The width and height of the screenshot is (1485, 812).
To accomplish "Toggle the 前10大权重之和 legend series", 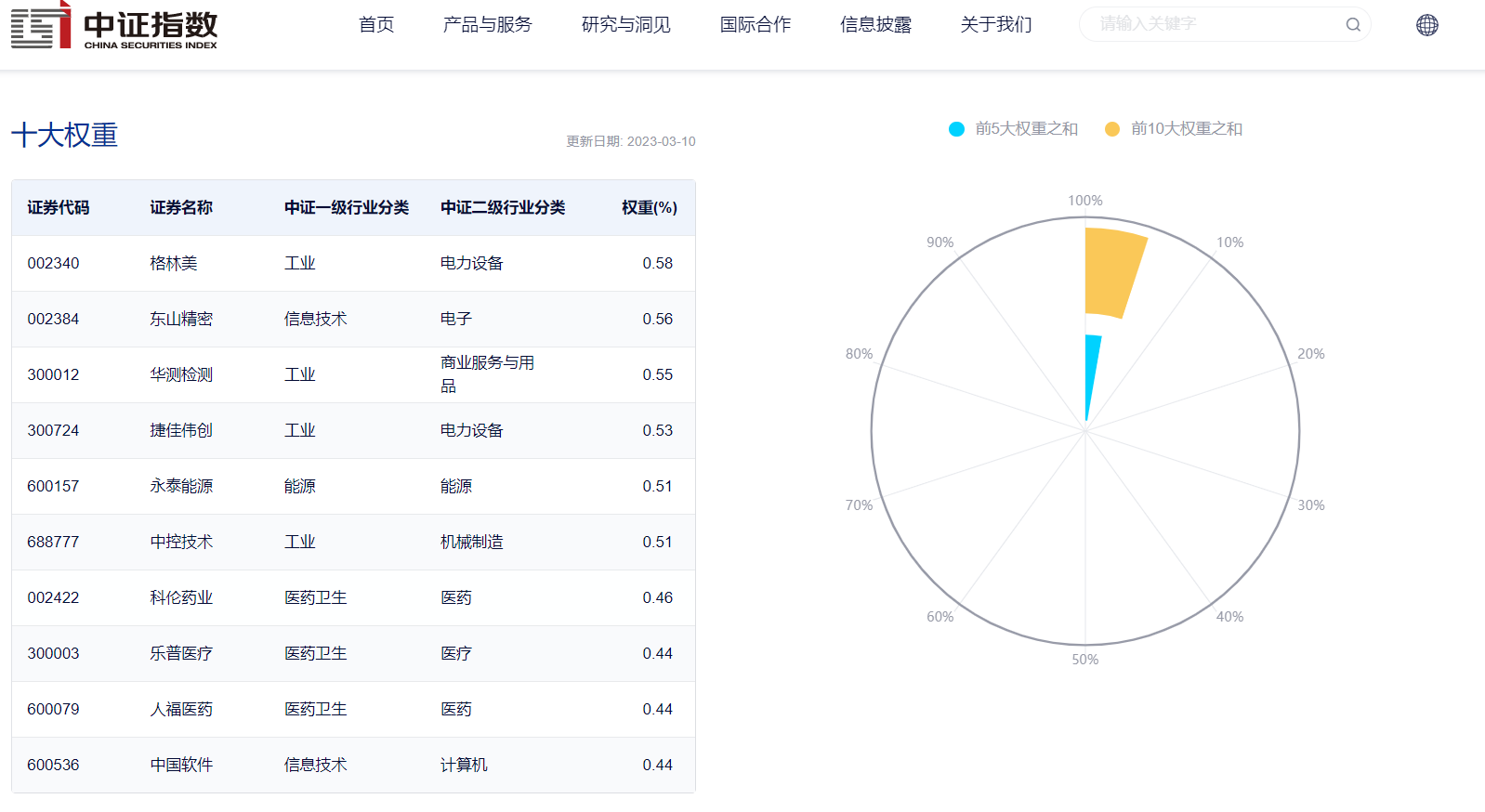I will click(1173, 129).
